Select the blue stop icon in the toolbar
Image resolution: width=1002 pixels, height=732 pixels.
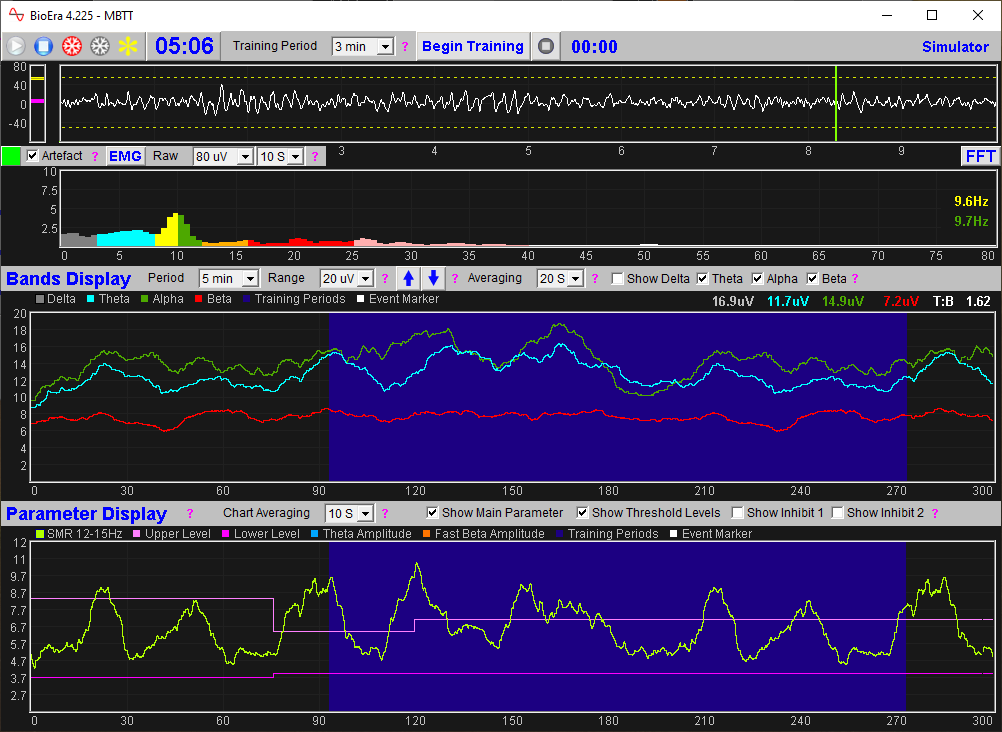point(42,45)
